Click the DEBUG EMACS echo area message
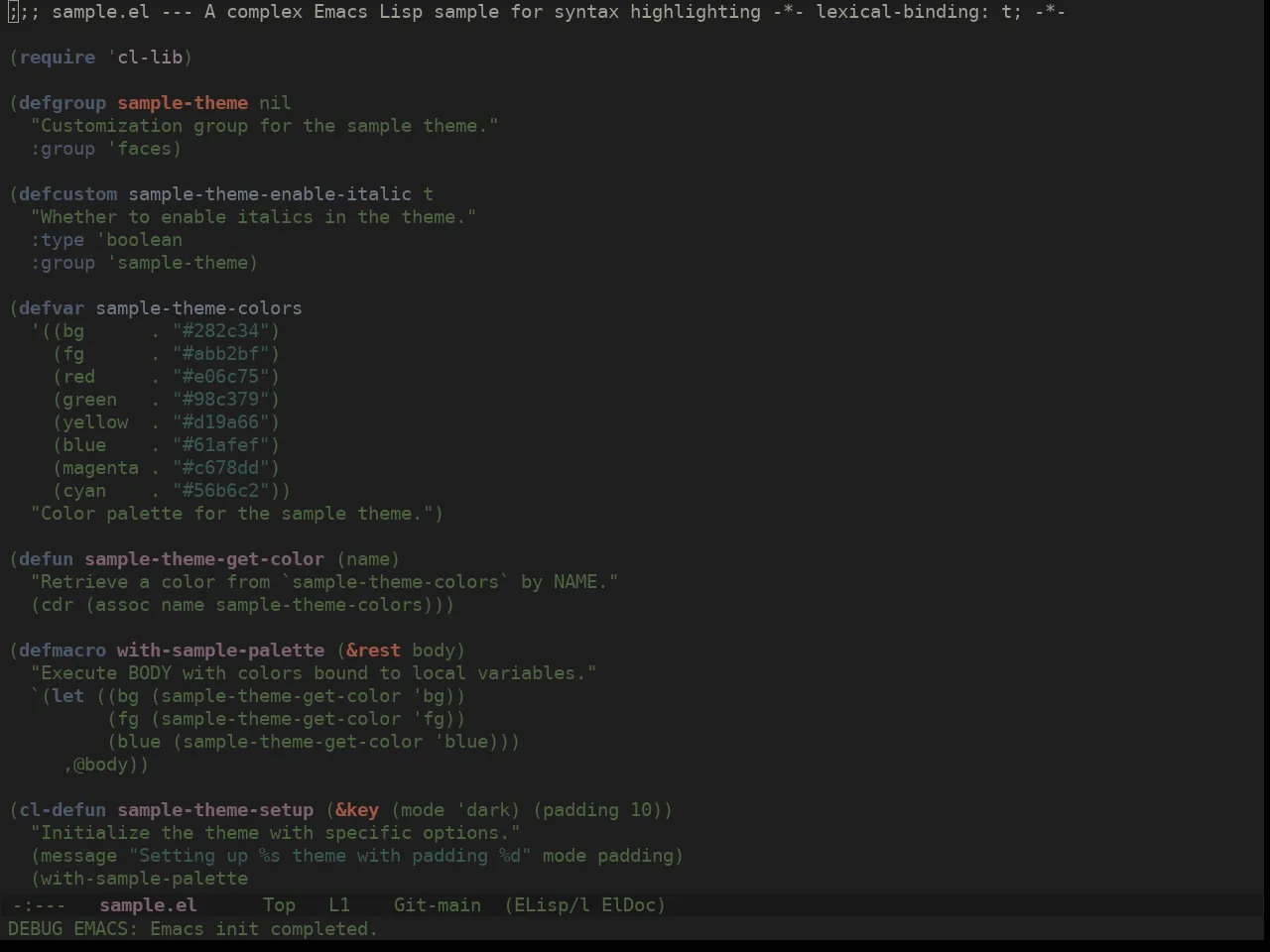Viewport: 1270px width, 952px height. [192, 929]
